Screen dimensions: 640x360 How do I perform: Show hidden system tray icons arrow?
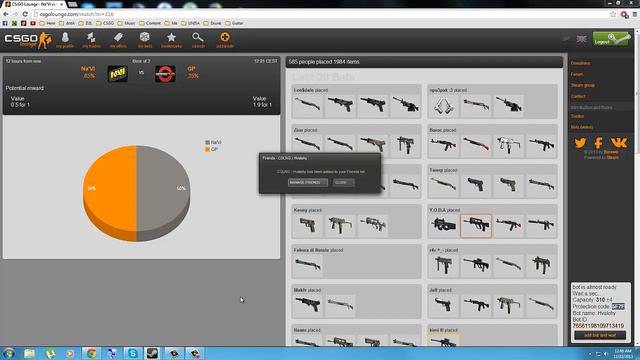(x=590, y=354)
